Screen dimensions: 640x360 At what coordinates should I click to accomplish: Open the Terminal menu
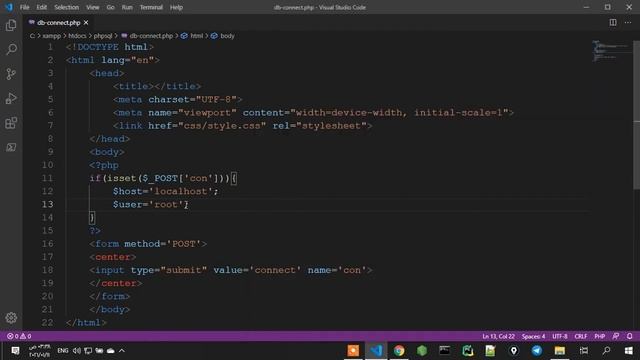[151, 7]
